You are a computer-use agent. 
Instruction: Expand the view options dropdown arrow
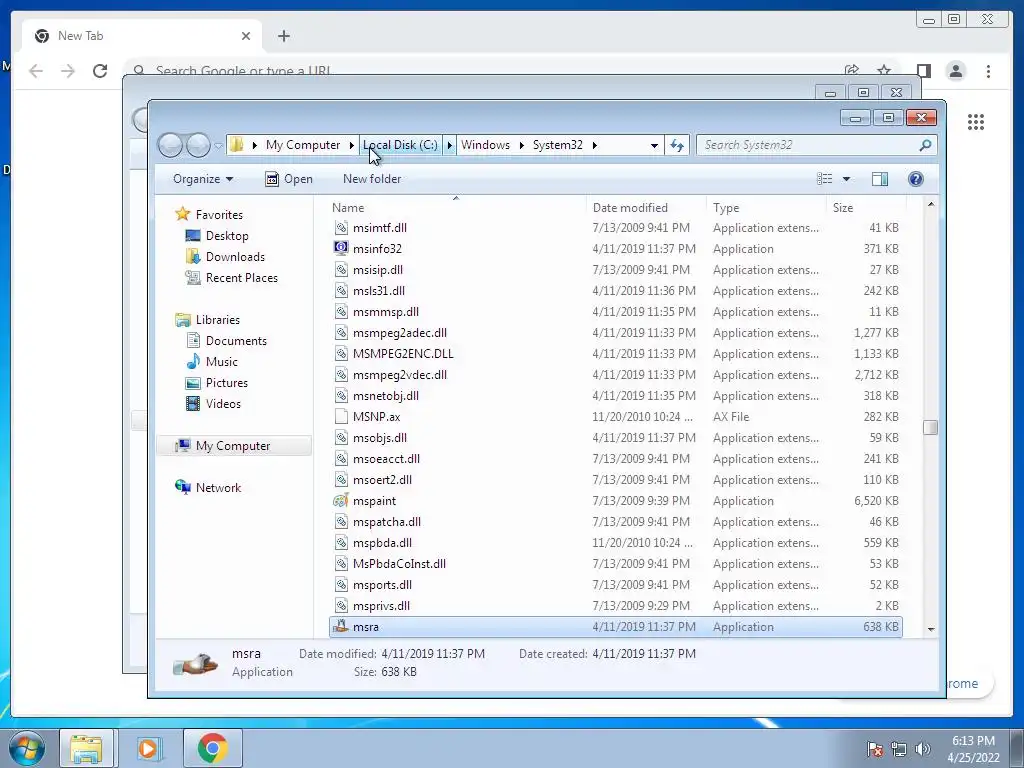coord(846,179)
